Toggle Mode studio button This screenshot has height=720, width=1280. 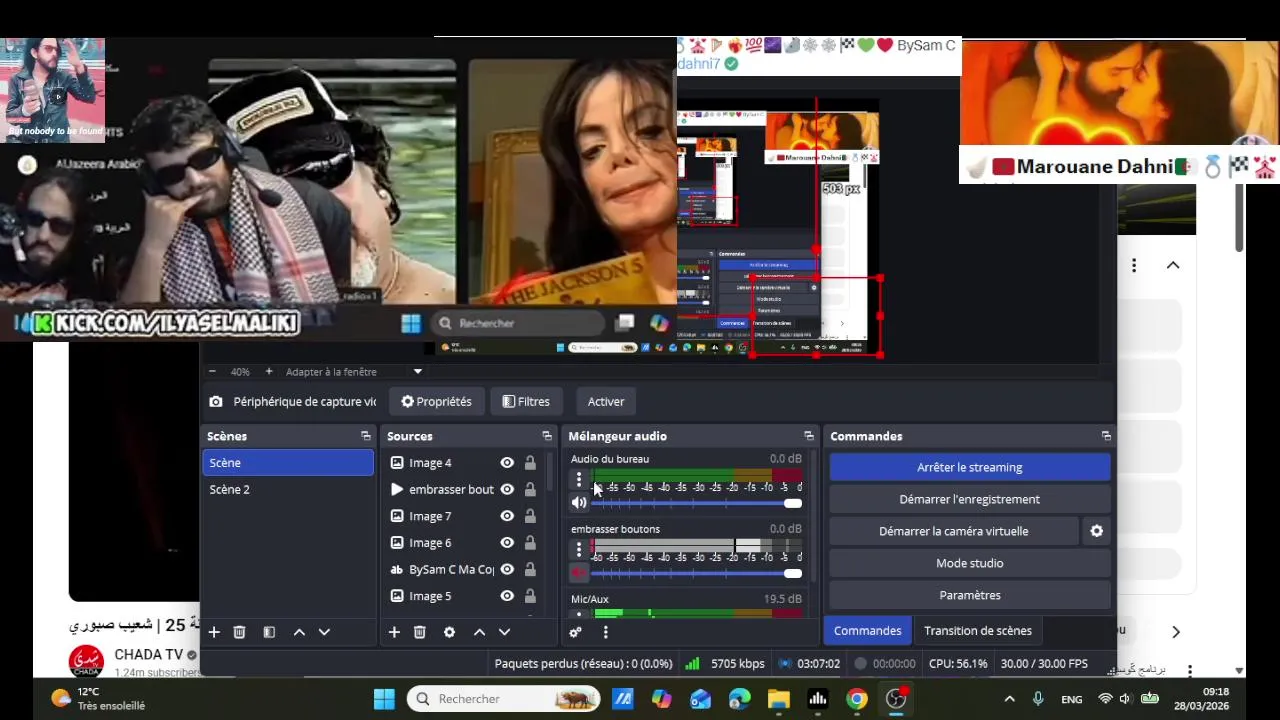[970, 563]
